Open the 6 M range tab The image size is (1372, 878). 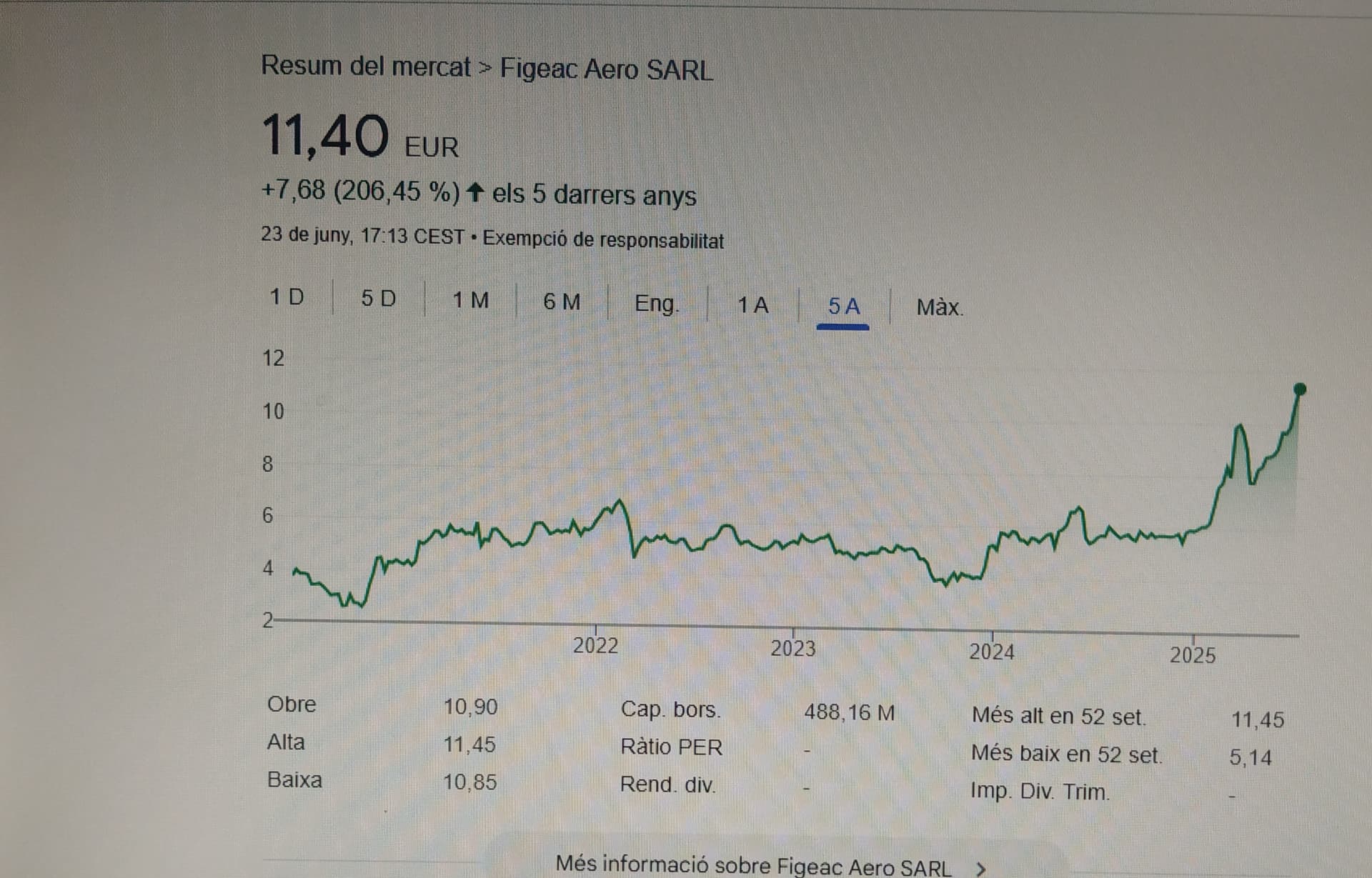(x=562, y=301)
